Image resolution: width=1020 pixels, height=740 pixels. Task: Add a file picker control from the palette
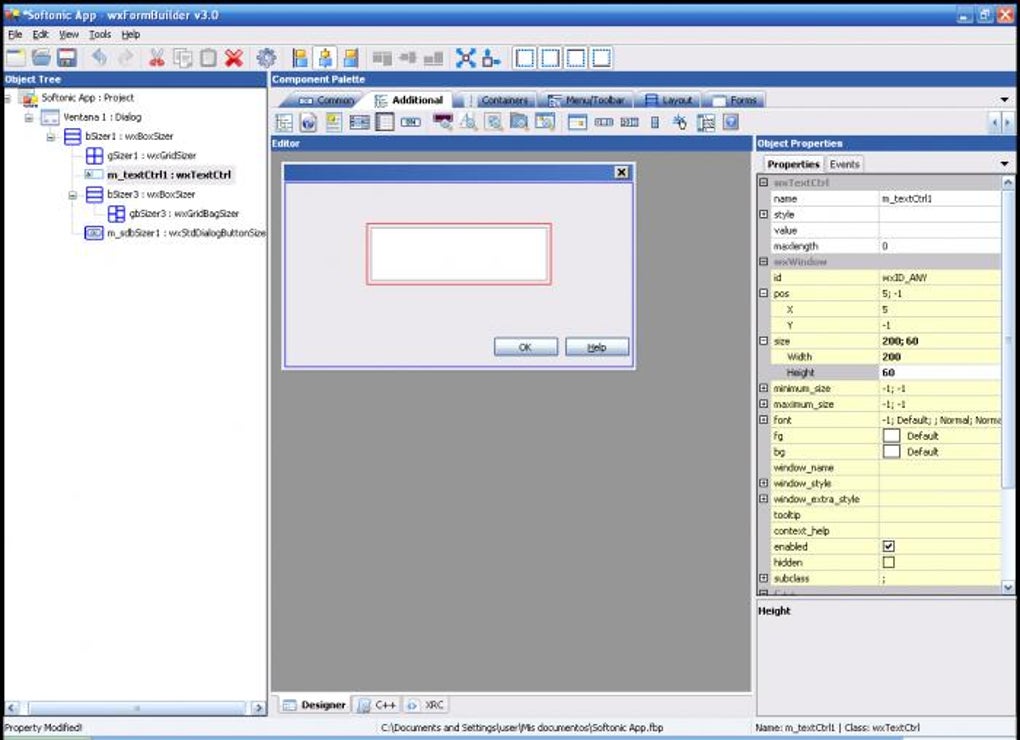(494, 122)
